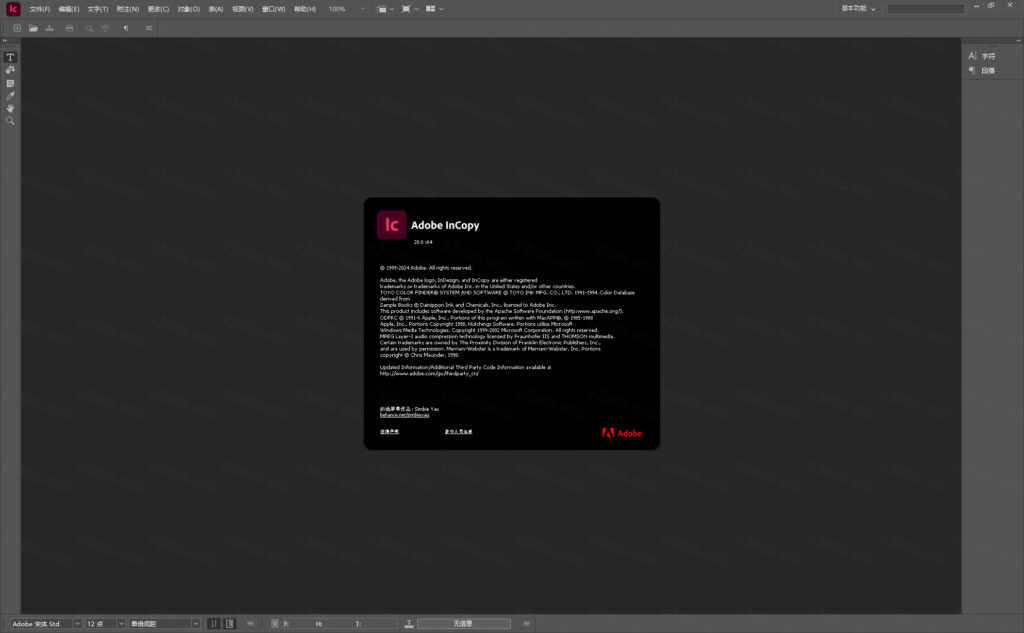Toggle hidden characters display in the top bar
The height and width of the screenshot is (633, 1024).
tap(125, 28)
